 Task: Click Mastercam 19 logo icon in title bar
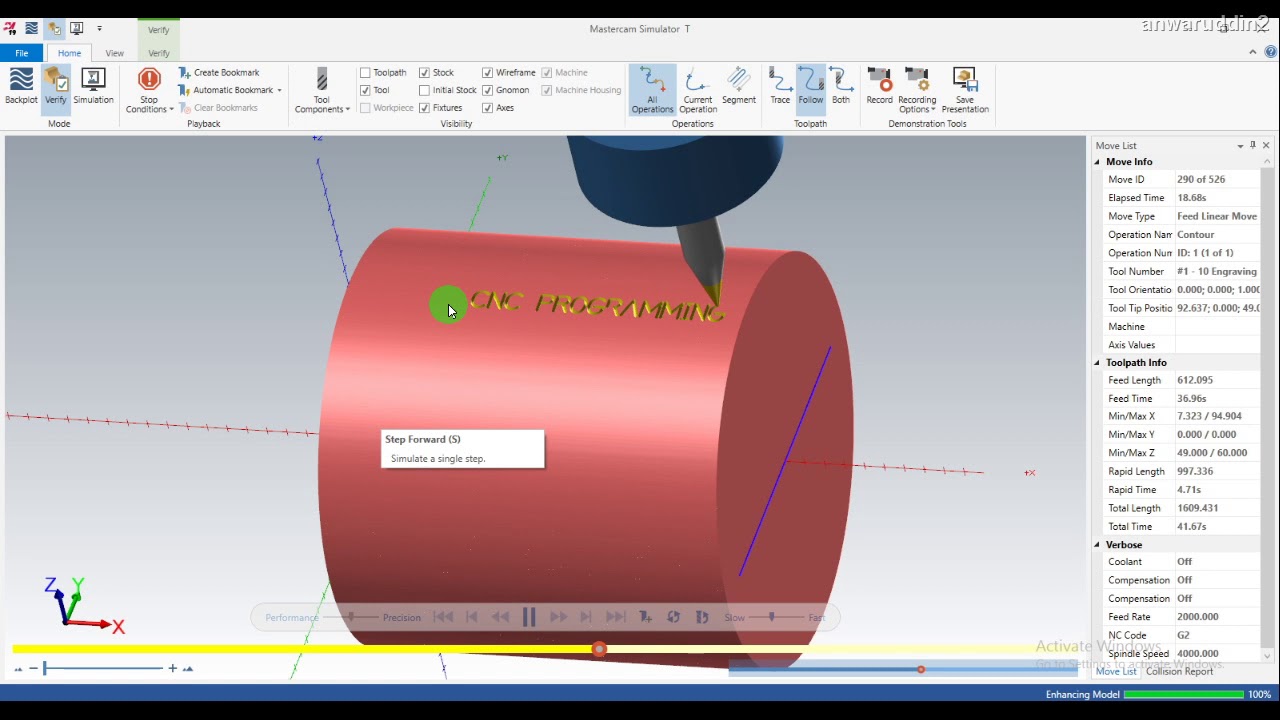pos(10,28)
